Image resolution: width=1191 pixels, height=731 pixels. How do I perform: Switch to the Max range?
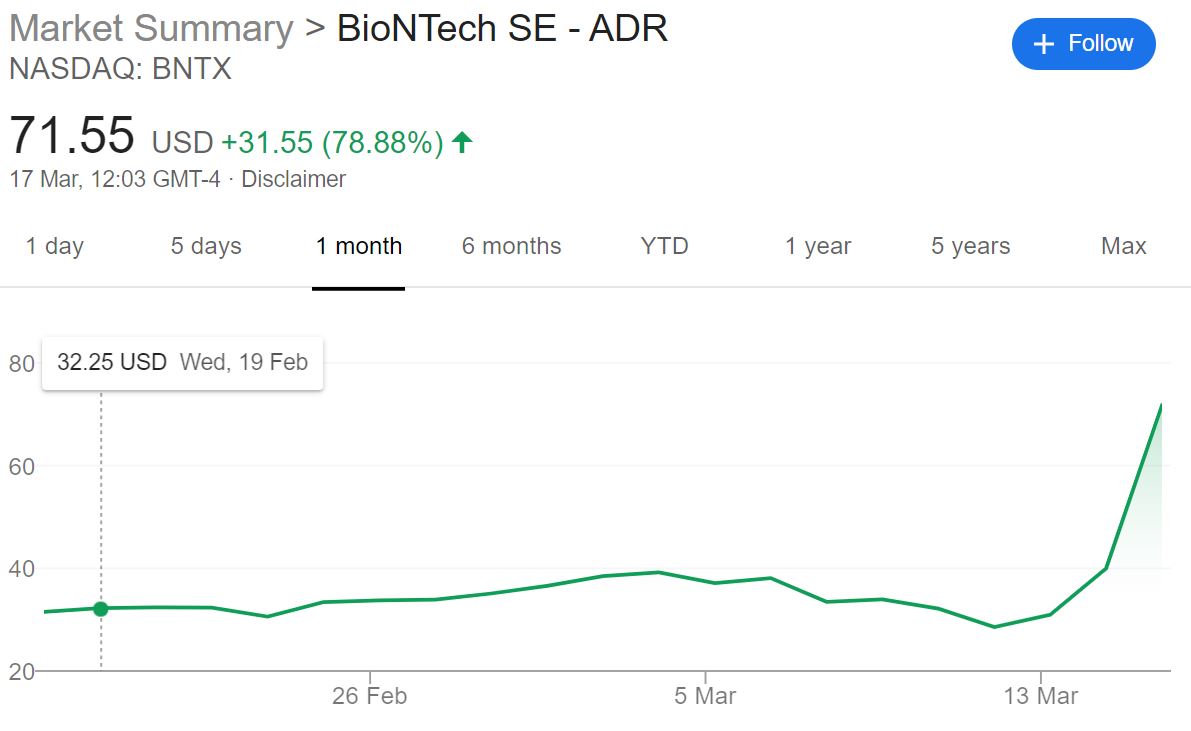(x=1123, y=246)
